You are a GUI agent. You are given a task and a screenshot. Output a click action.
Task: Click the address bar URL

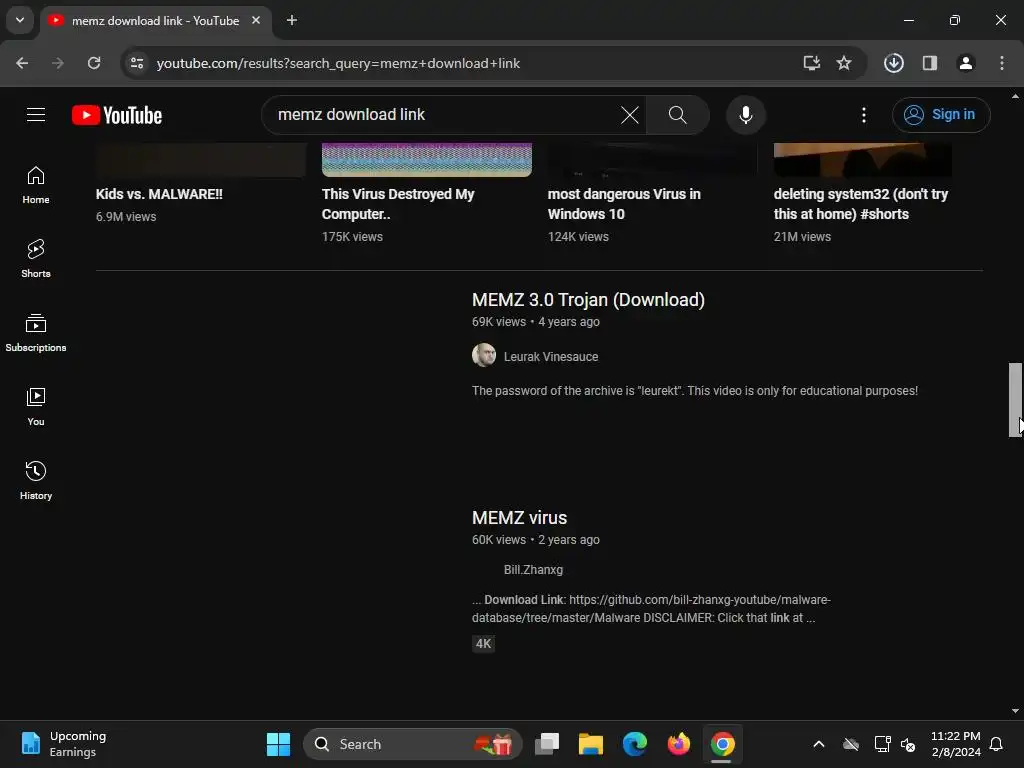(338, 63)
